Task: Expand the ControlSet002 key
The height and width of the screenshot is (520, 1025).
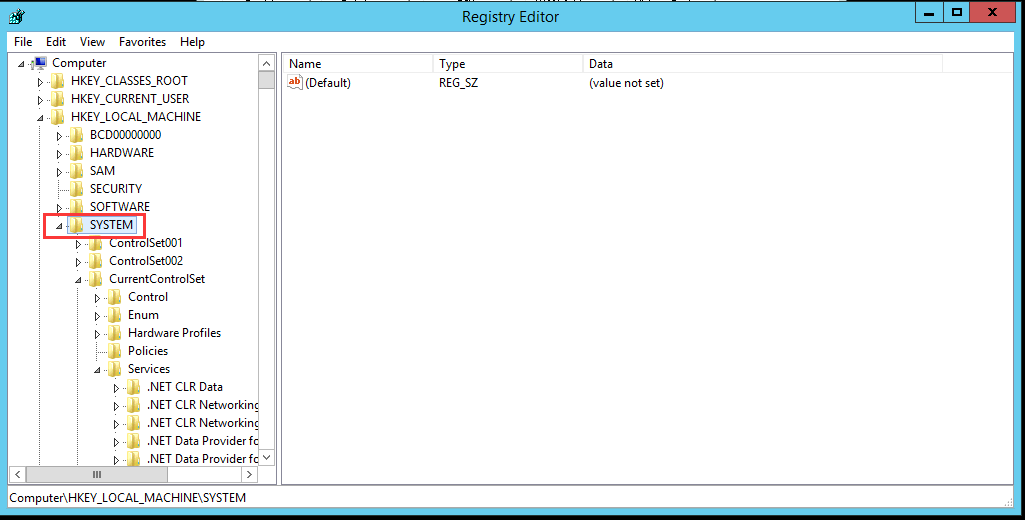Action: (x=78, y=262)
